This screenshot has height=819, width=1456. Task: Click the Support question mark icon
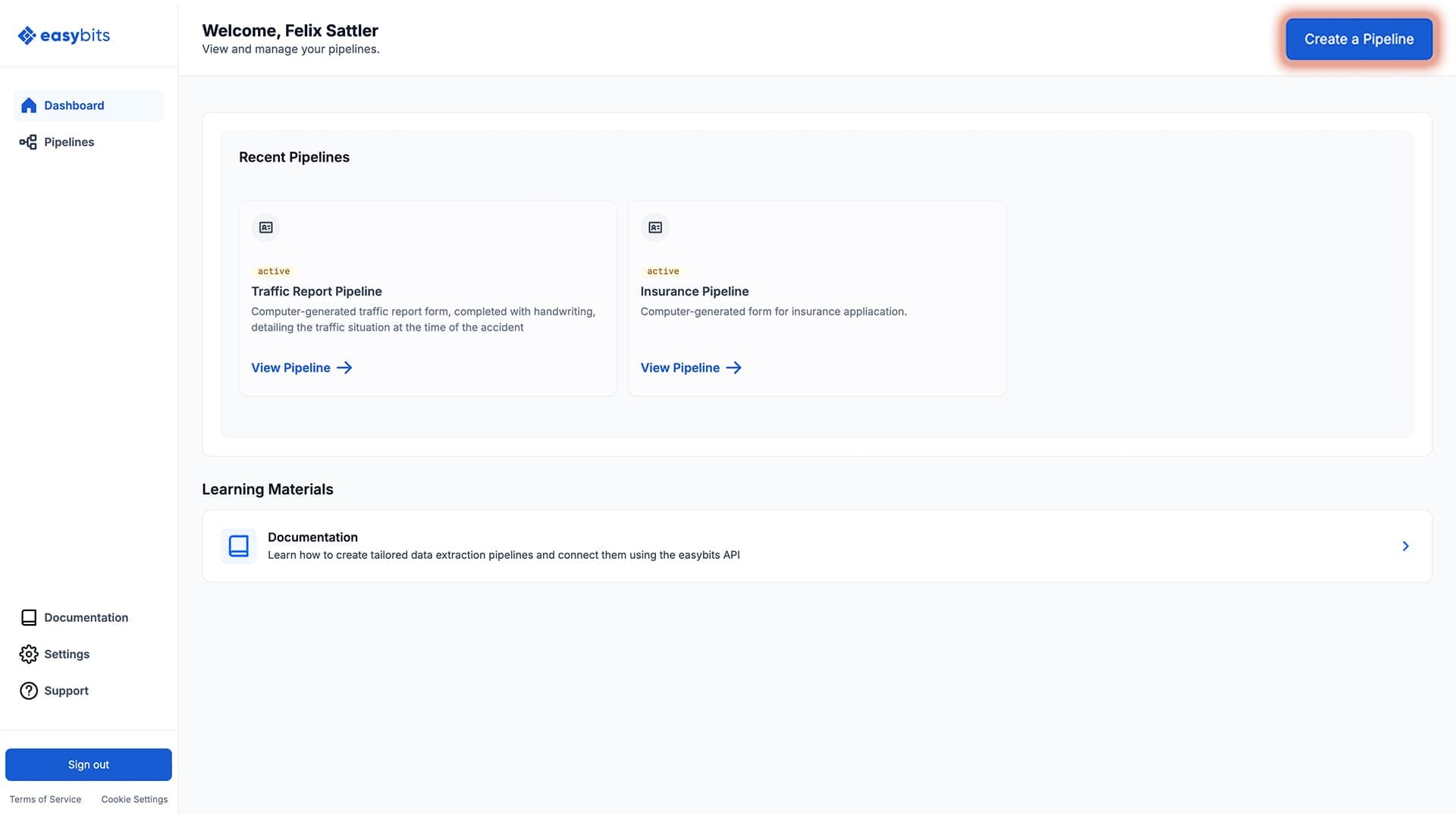click(29, 690)
